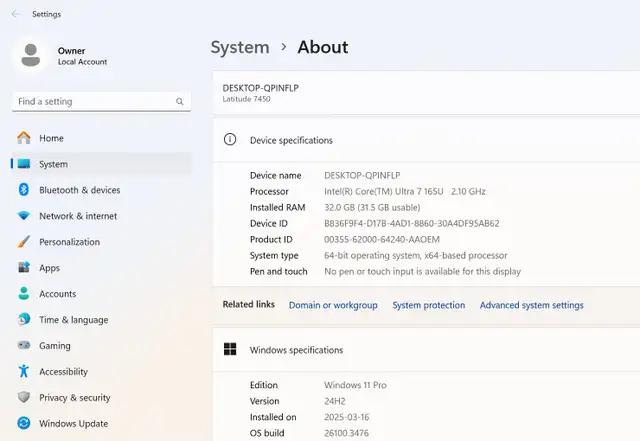The image size is (640, 441).
Task: Collapse the Device specifications section header
Action: tap(426, 140)
